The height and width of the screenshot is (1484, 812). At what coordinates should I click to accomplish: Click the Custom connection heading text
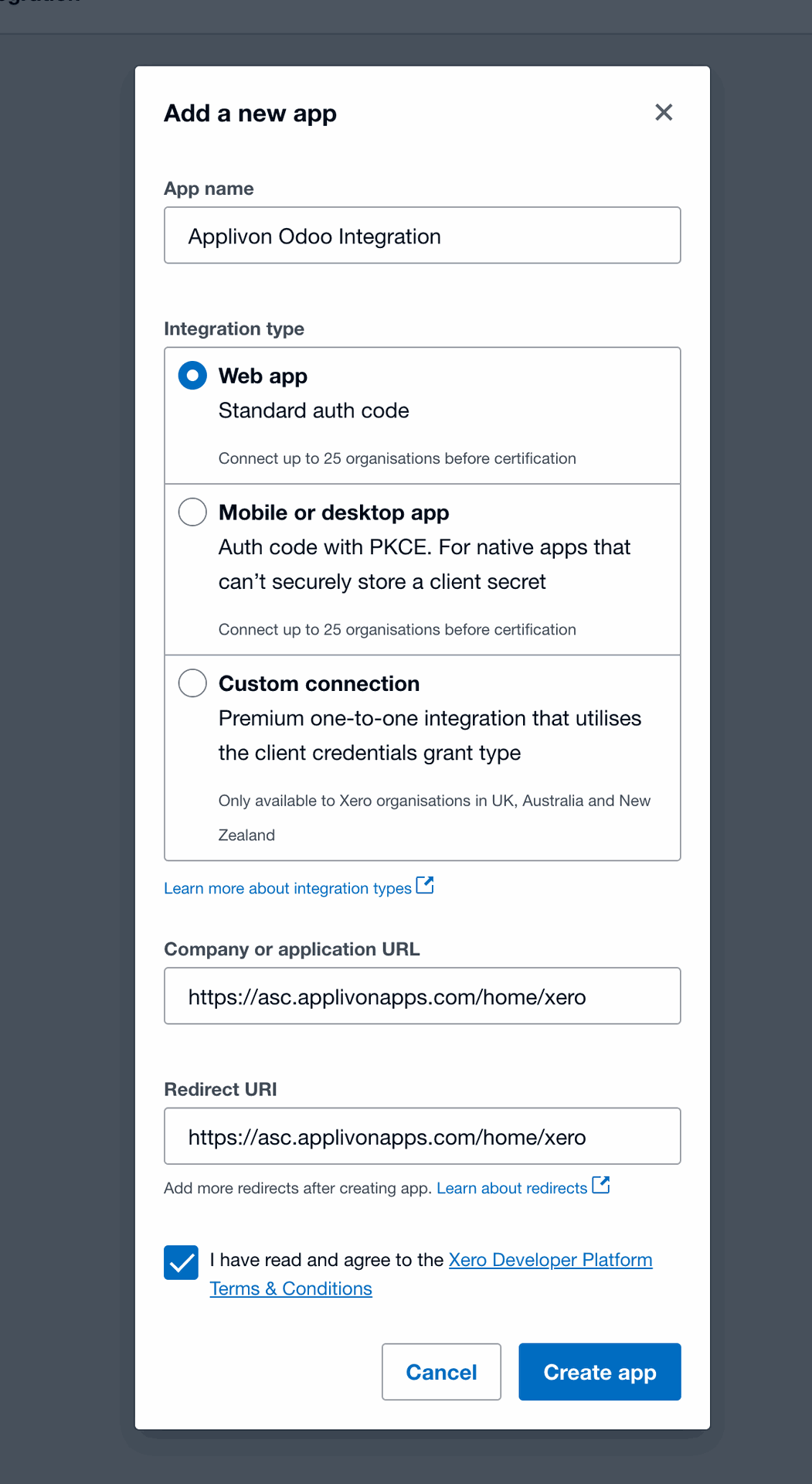point(319,683)
